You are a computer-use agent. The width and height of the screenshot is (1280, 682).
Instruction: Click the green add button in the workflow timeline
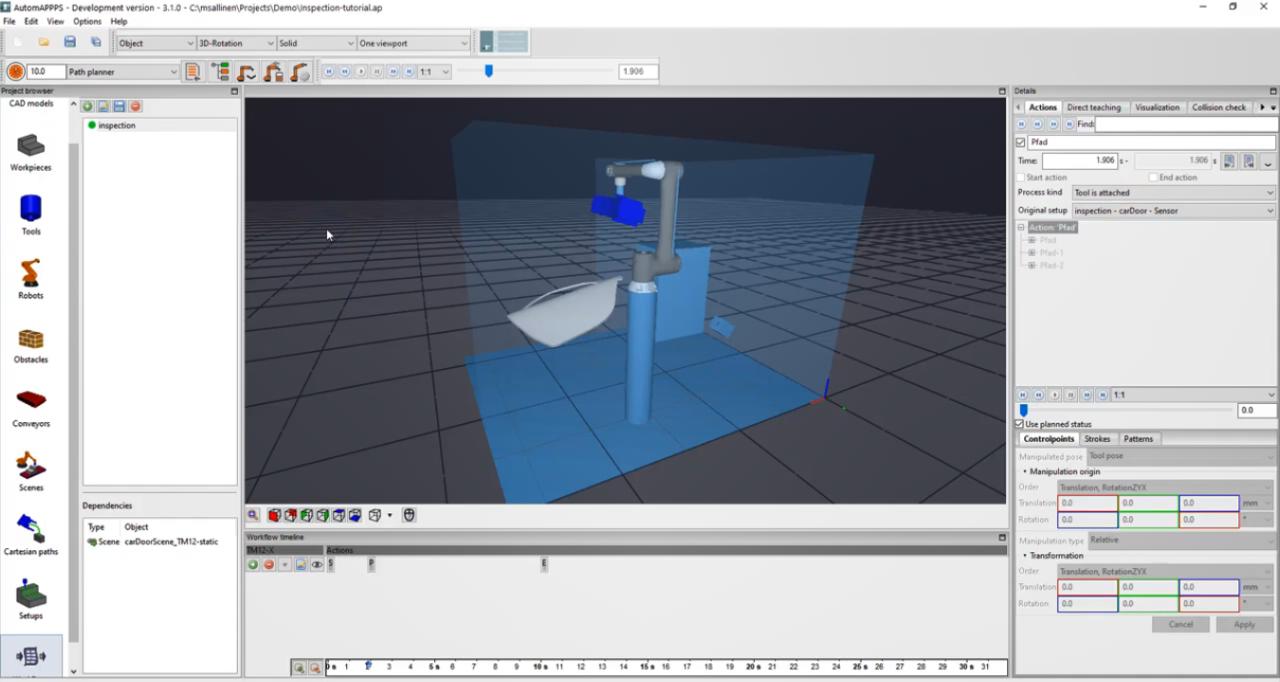coord(253,565)
